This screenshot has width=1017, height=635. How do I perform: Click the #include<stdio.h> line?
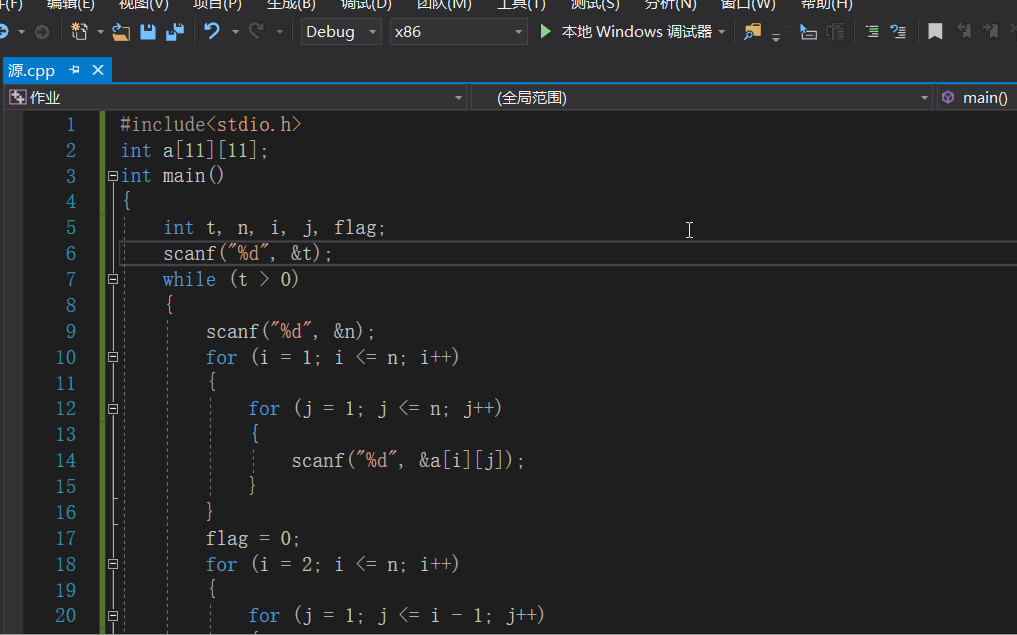click(211, 124)
